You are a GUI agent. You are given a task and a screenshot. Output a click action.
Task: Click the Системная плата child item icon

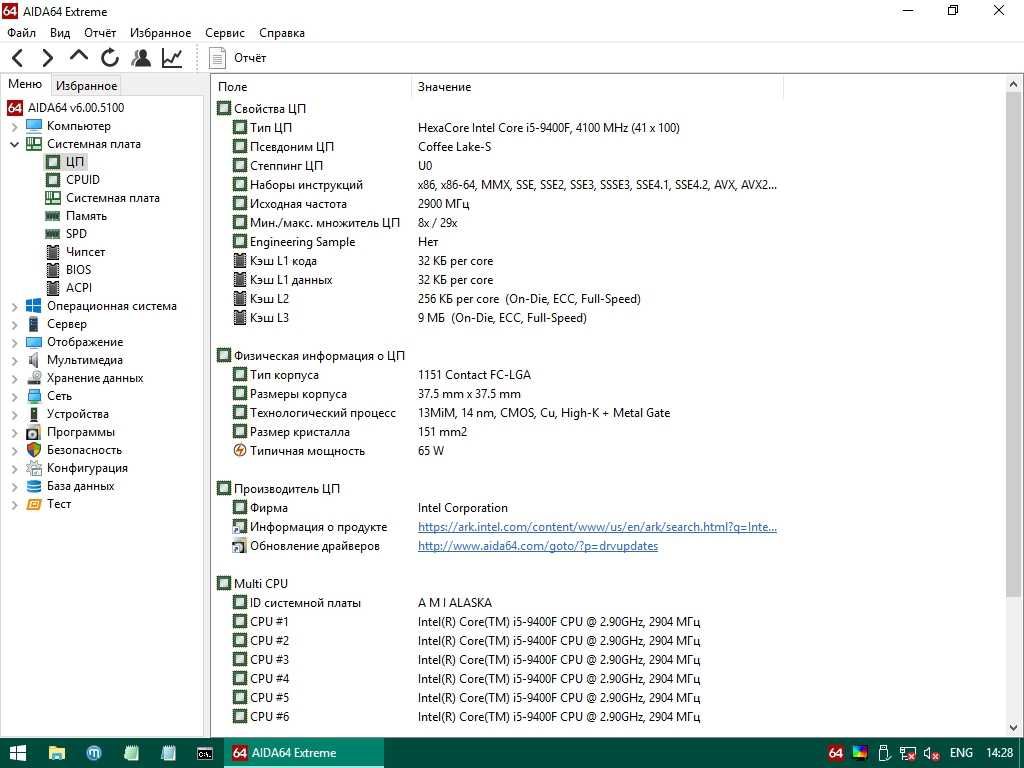[x=53, y=197]
